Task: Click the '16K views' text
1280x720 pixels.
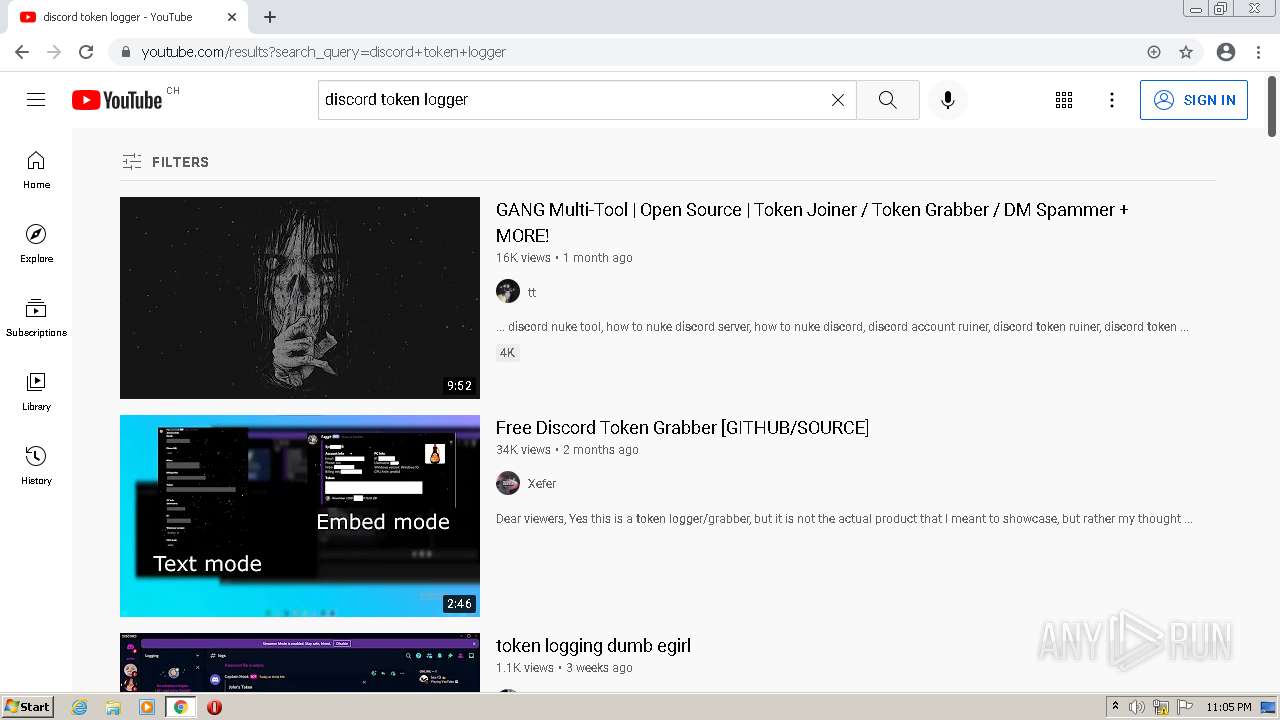Action: [523, 258]
